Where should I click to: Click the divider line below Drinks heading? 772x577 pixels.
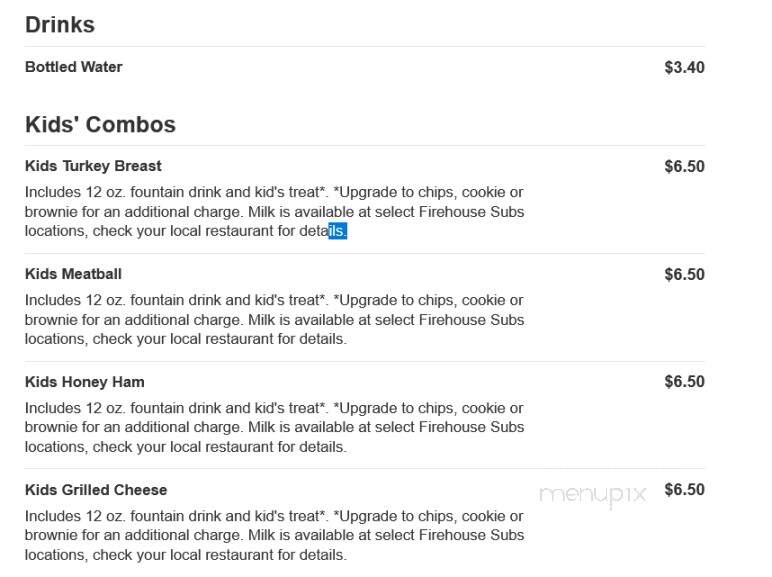pos(364,47)
